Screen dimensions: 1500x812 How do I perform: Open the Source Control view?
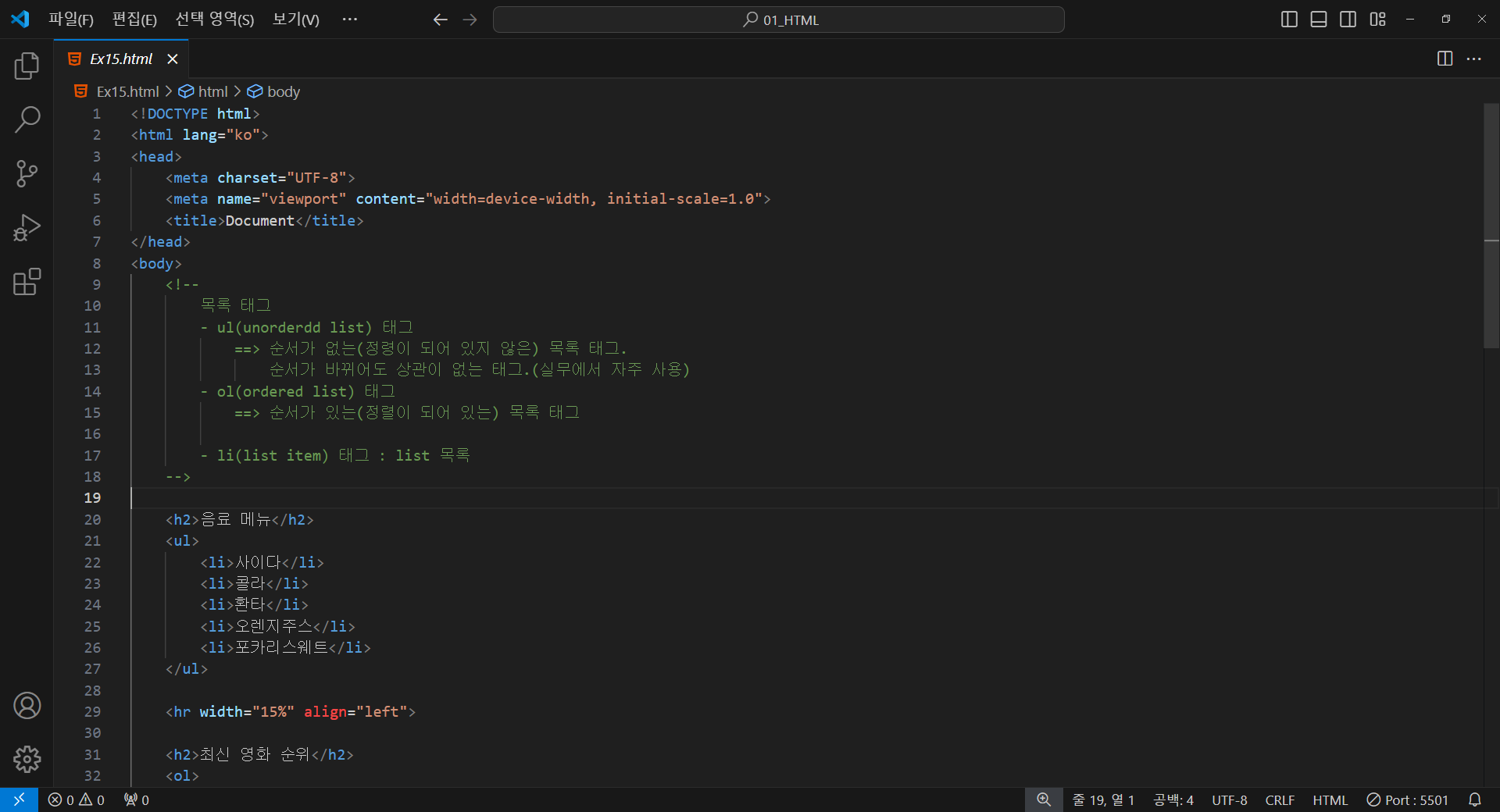pos(27,174)
